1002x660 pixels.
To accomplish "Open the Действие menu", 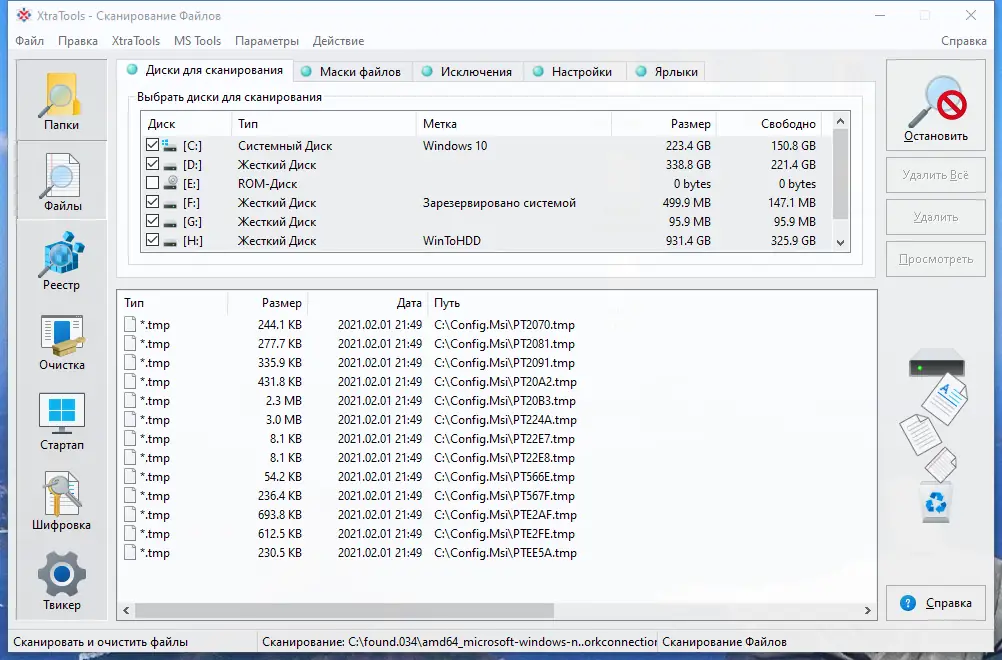I will 338,41.
